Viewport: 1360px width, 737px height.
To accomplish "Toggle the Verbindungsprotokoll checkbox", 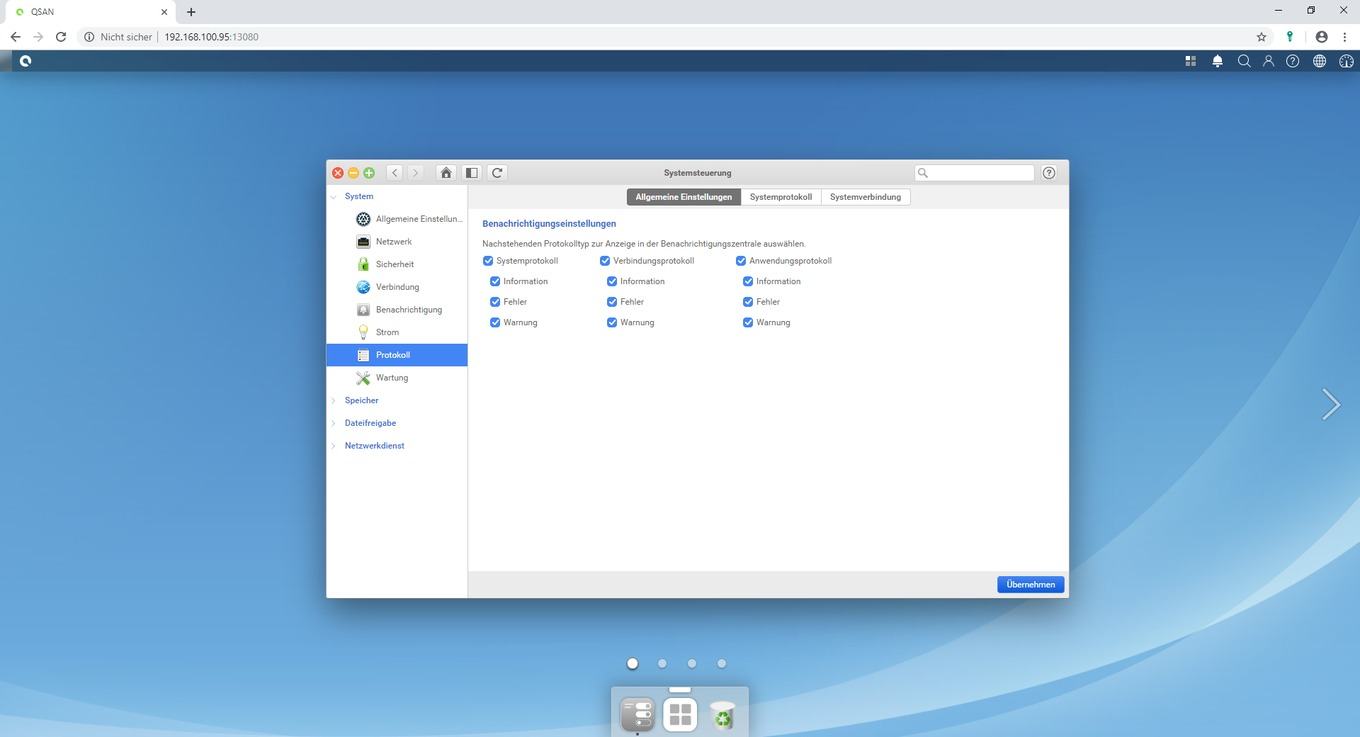I will coord(605,261).
